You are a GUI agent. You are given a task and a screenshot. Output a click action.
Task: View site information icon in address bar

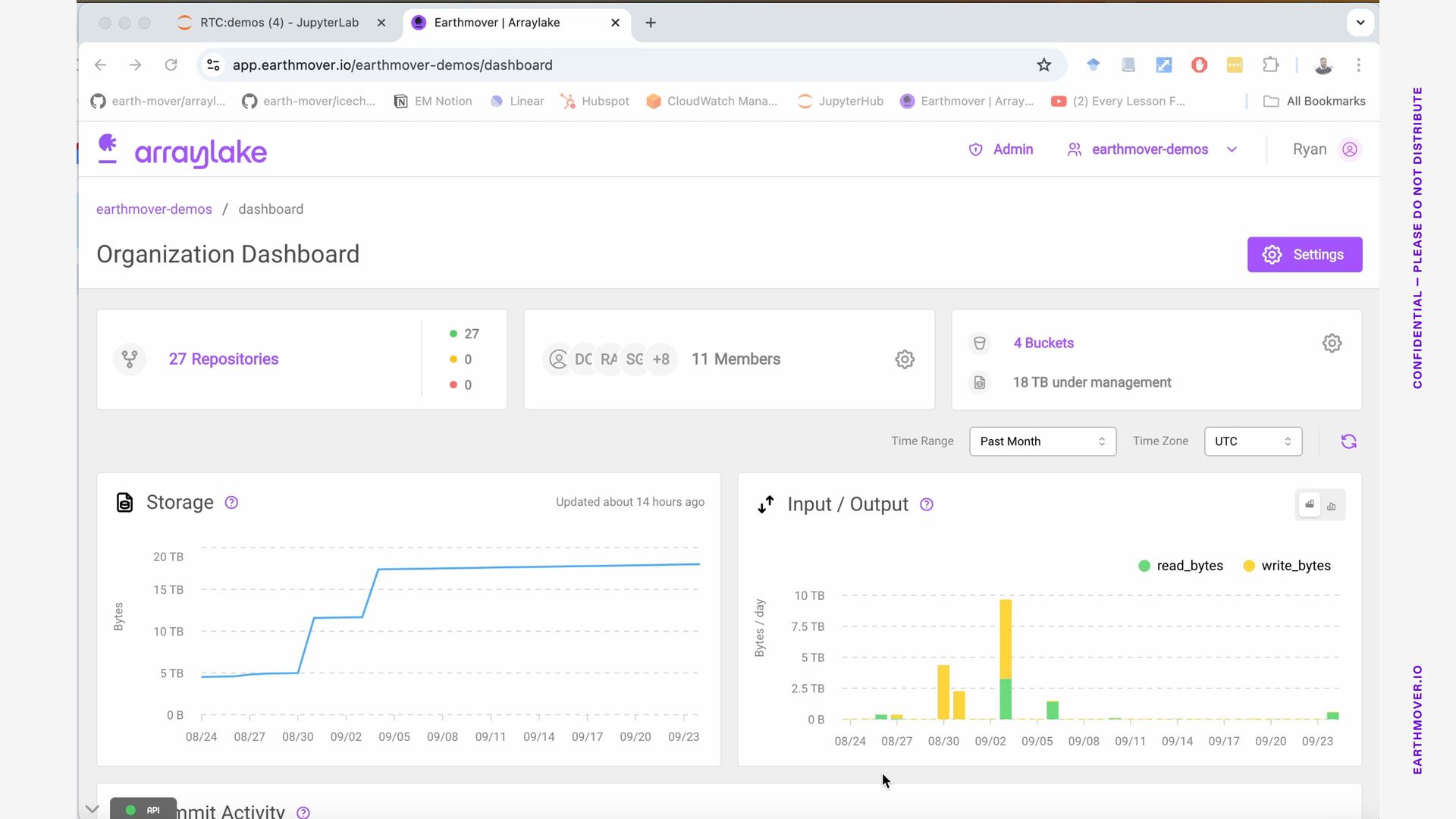(214, 65)
